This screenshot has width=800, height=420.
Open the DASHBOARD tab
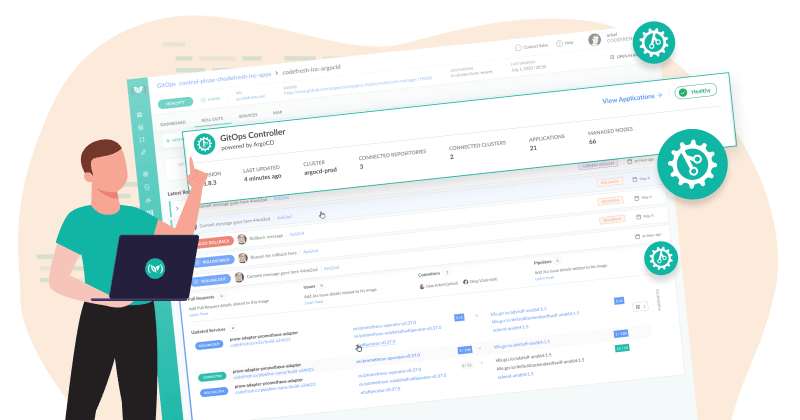point(173,123)
